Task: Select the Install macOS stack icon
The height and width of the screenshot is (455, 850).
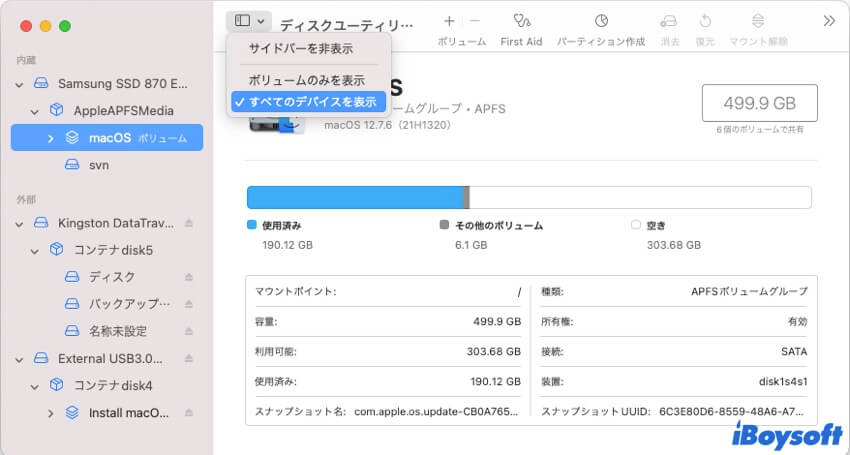Action: click(x=72, y=413)
